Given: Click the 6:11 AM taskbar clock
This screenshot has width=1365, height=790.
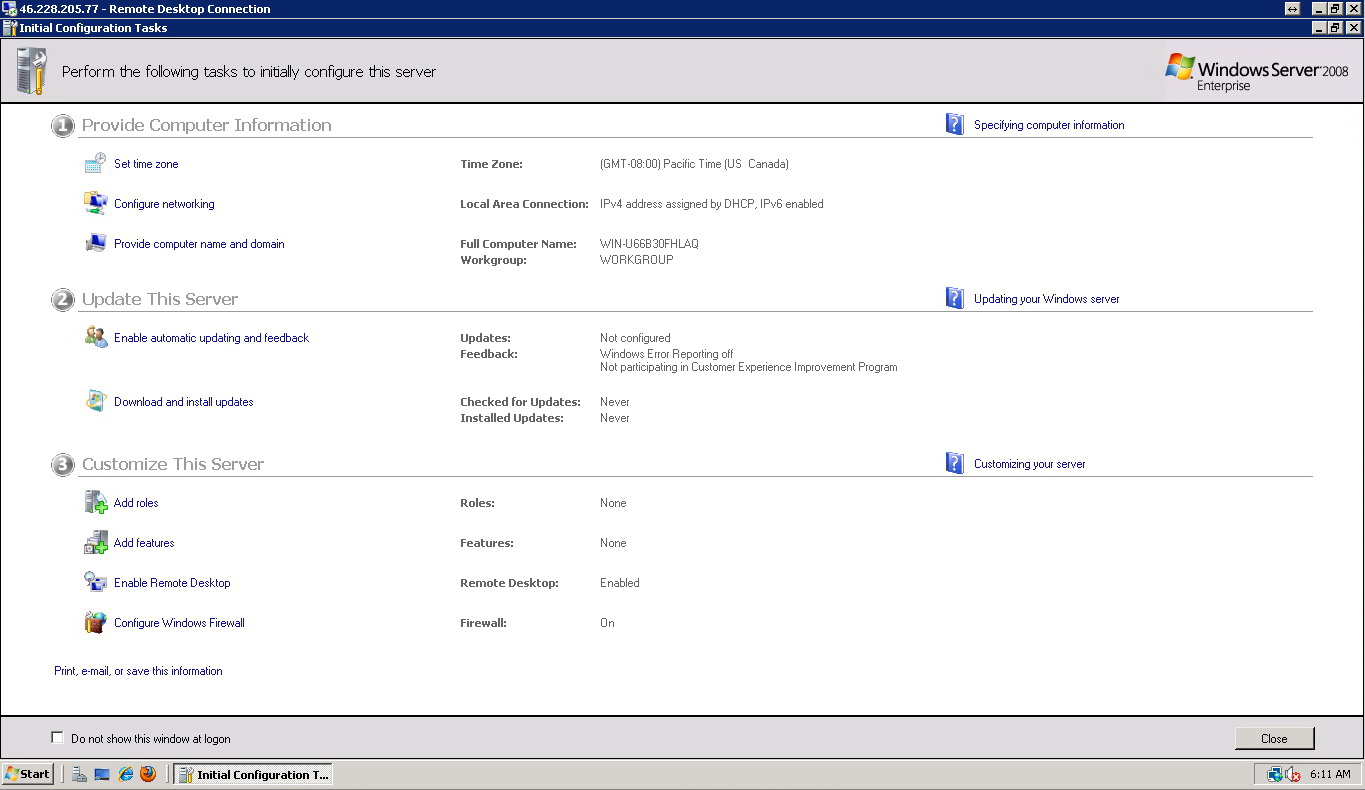Looking at the screenshot, I should point(1330,774).
